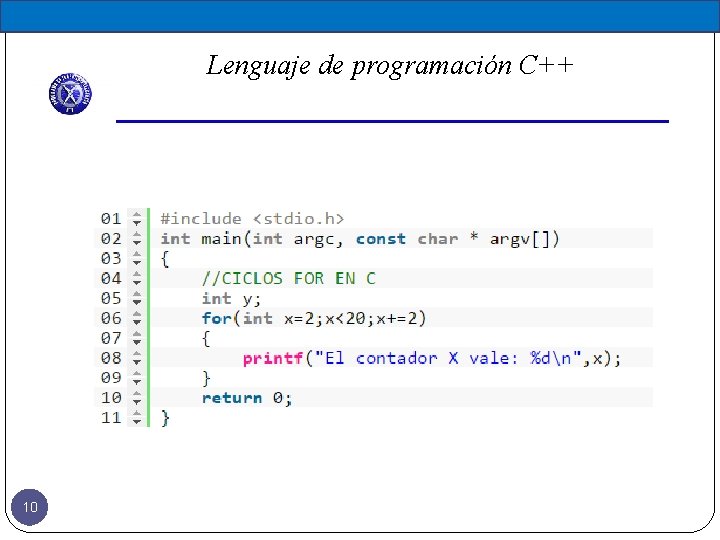Click "argc," parameter text
The height and width of the screenshot is (540, 720).
click(x=318, y=240)
